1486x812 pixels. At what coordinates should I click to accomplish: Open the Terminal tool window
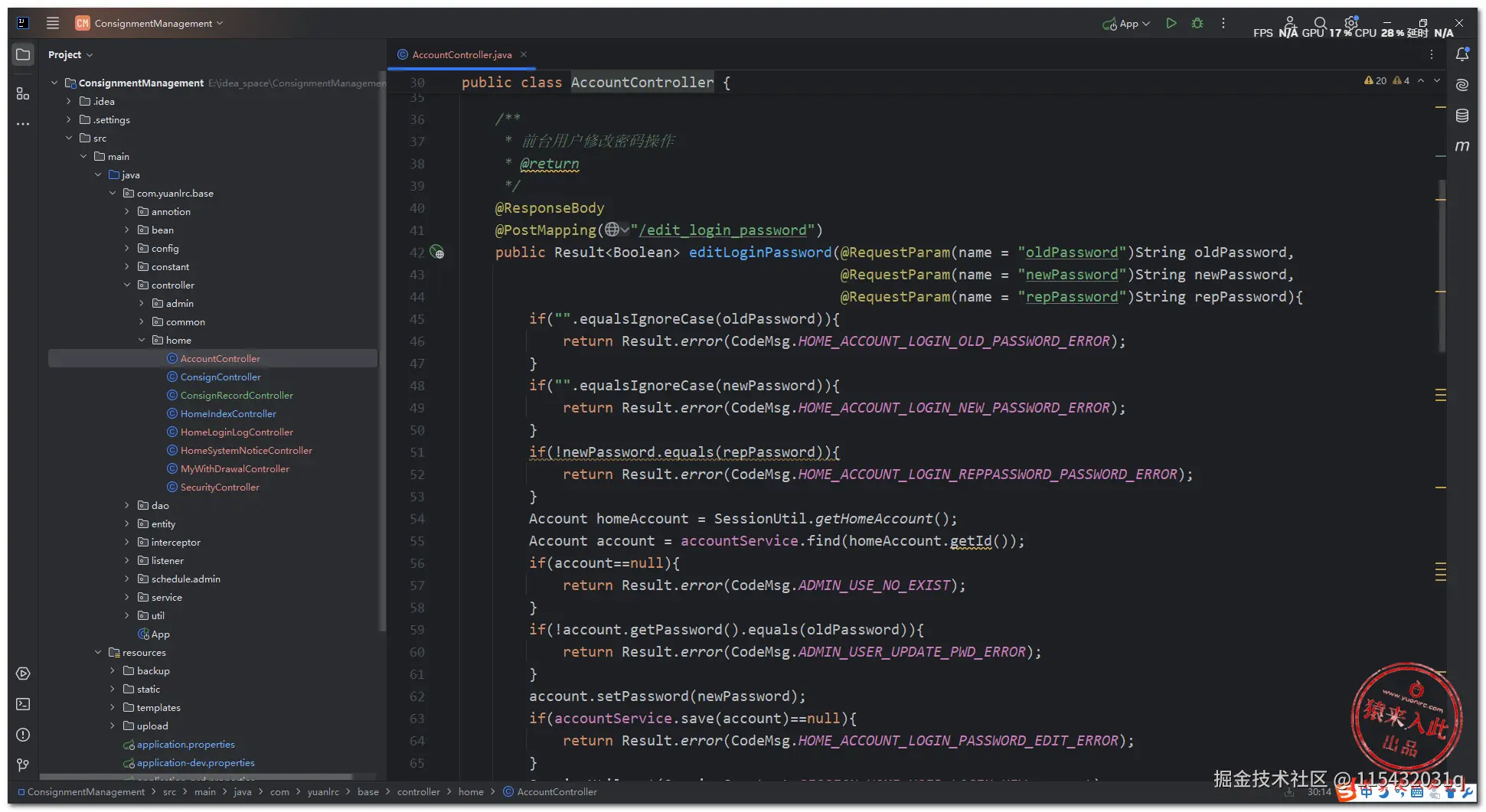23,704
